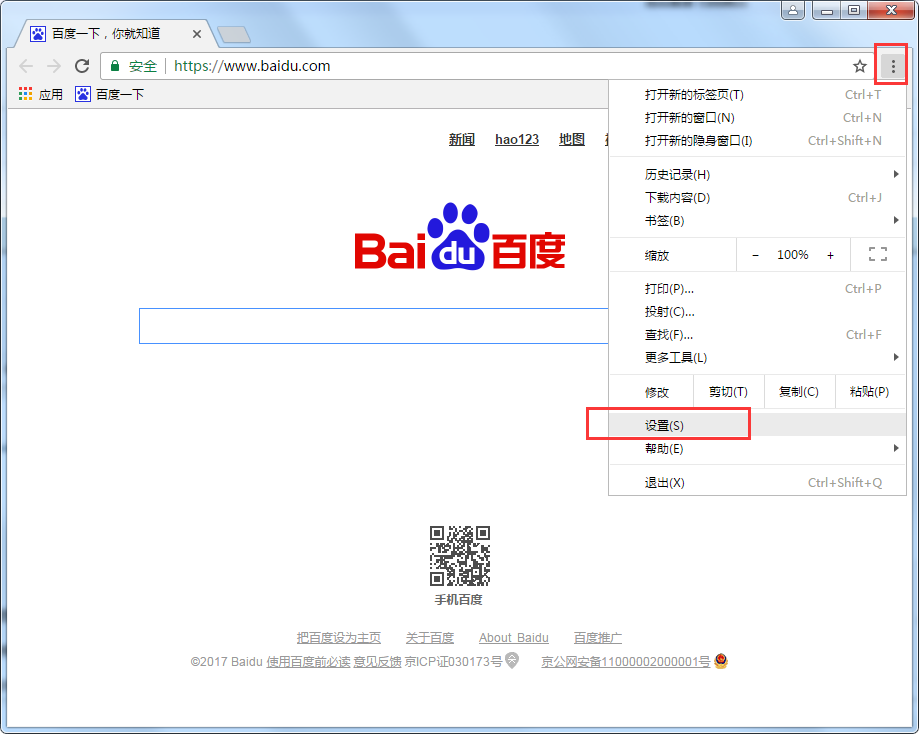Click the reload page icon

83,65
